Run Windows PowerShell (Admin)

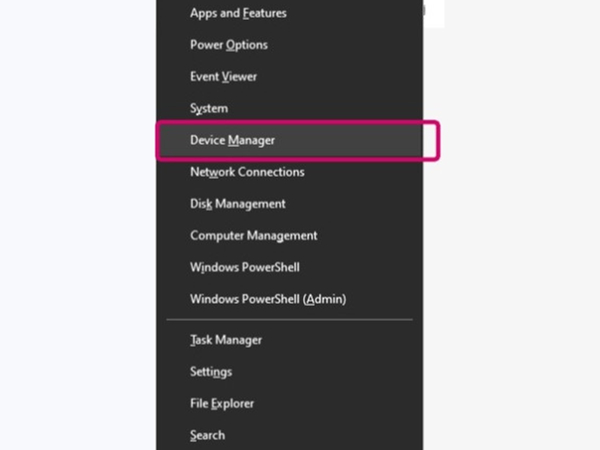pos(290,299)
